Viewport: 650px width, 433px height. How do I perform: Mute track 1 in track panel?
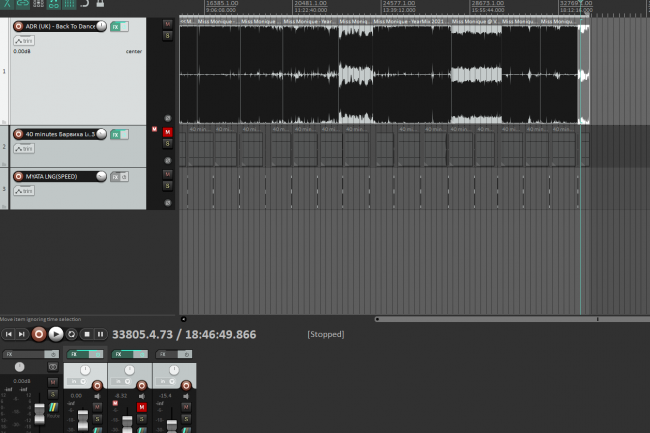tap(167, 24)
